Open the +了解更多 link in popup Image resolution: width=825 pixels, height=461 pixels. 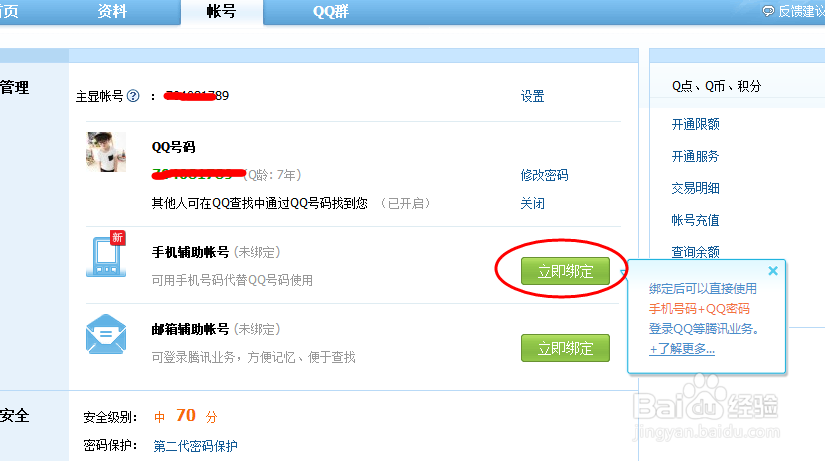tap(682, 349)
